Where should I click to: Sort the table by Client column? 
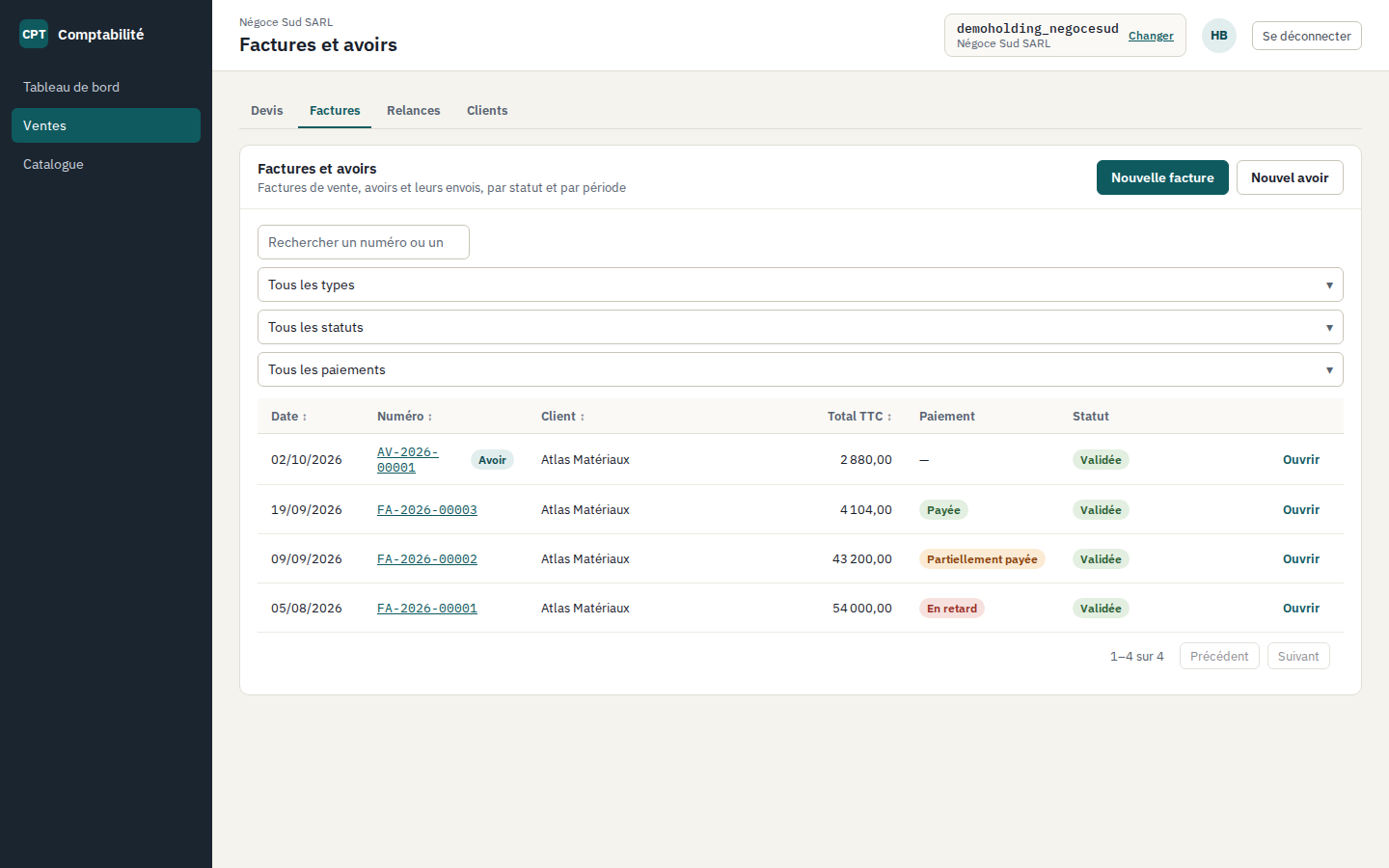[562, 417]
